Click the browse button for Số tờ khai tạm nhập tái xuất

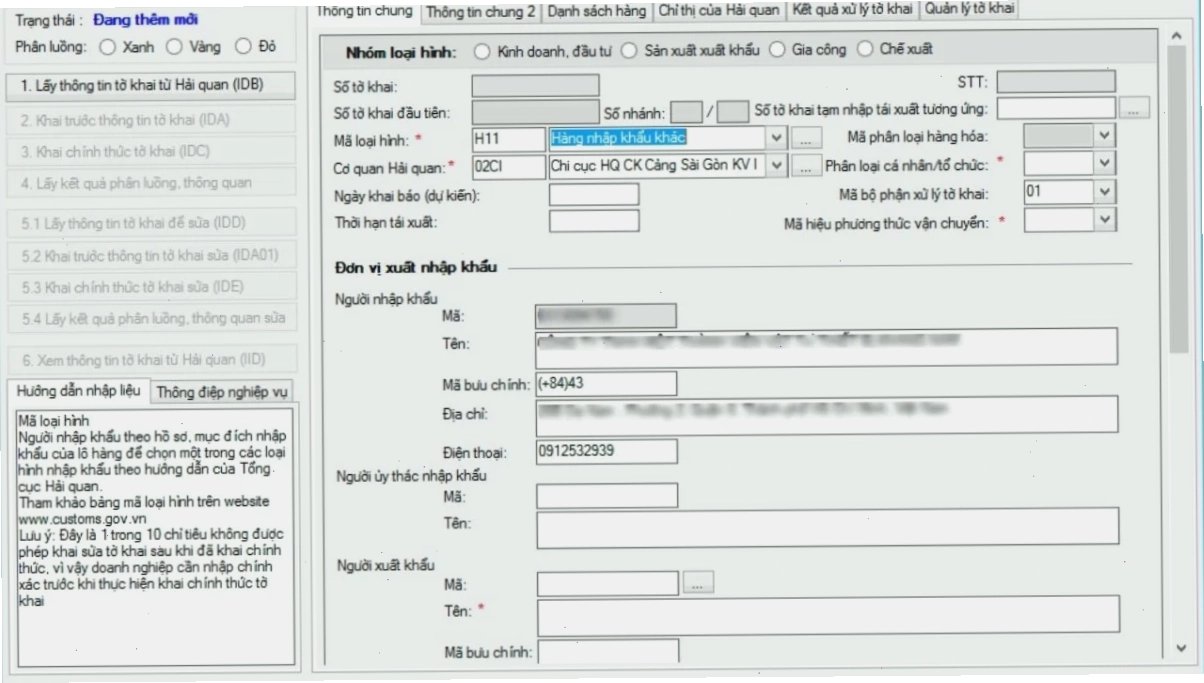[x=1133, y=108]
